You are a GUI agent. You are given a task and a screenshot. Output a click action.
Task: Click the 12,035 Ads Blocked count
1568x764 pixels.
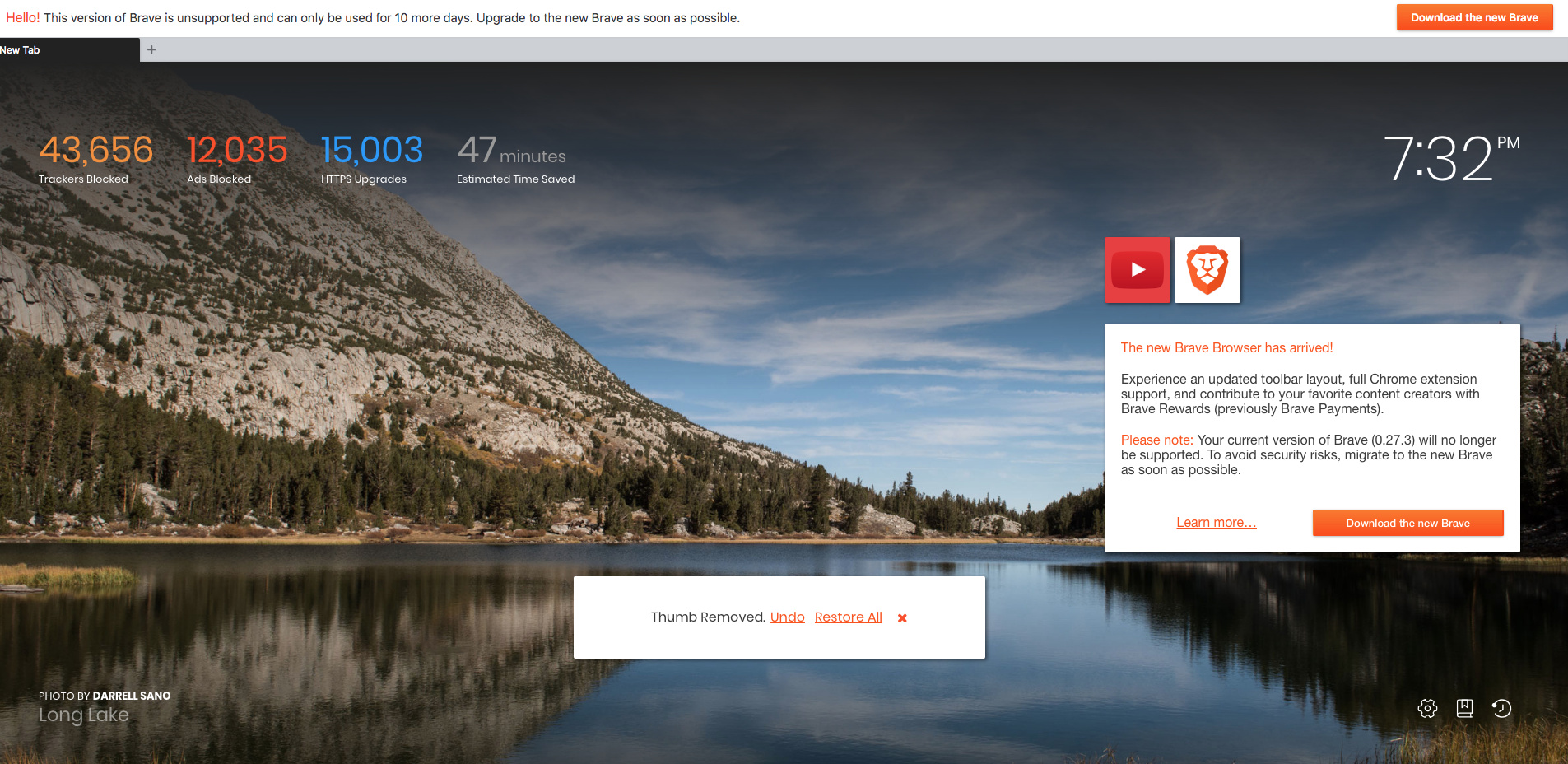[237, 151]
